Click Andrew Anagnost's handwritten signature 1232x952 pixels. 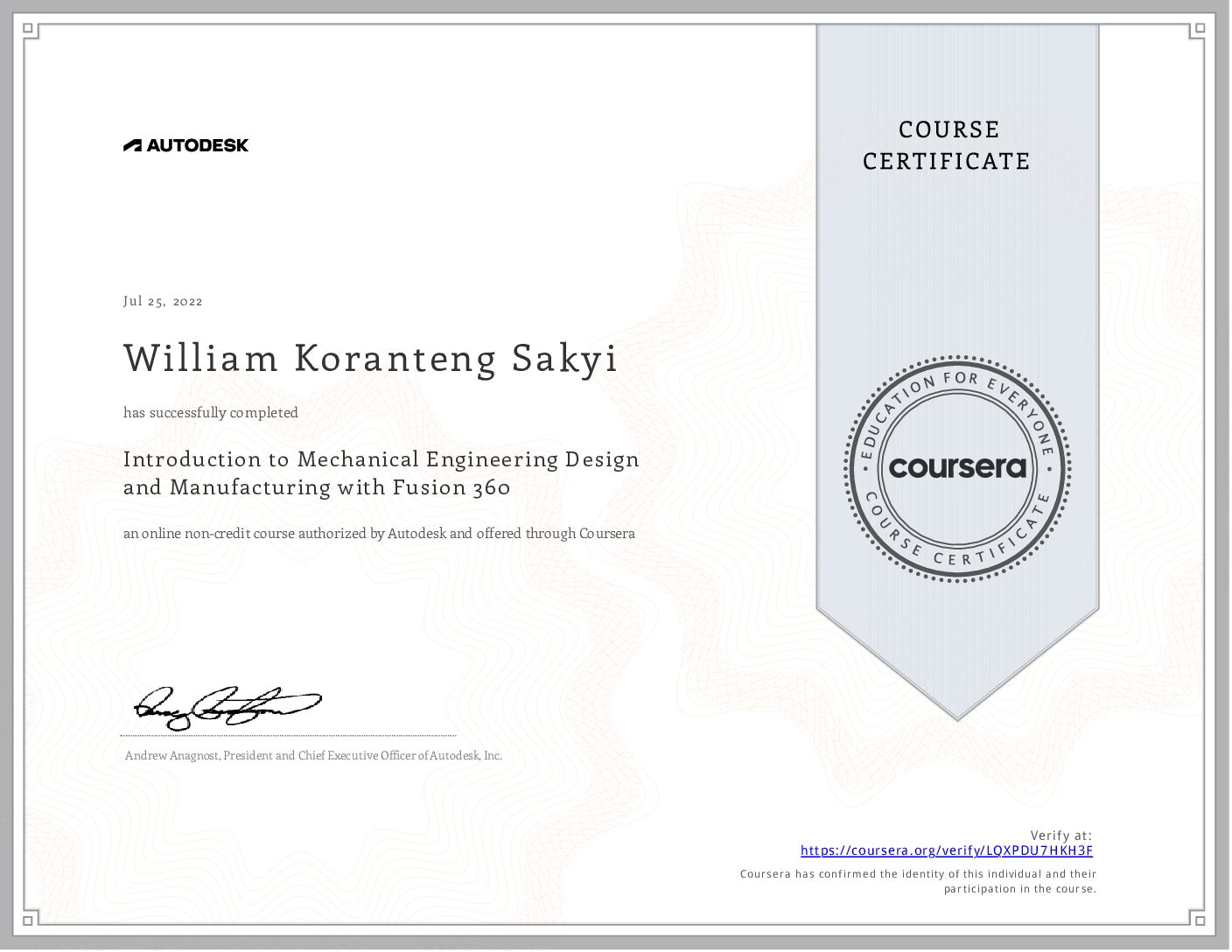[x=226, y=704]
